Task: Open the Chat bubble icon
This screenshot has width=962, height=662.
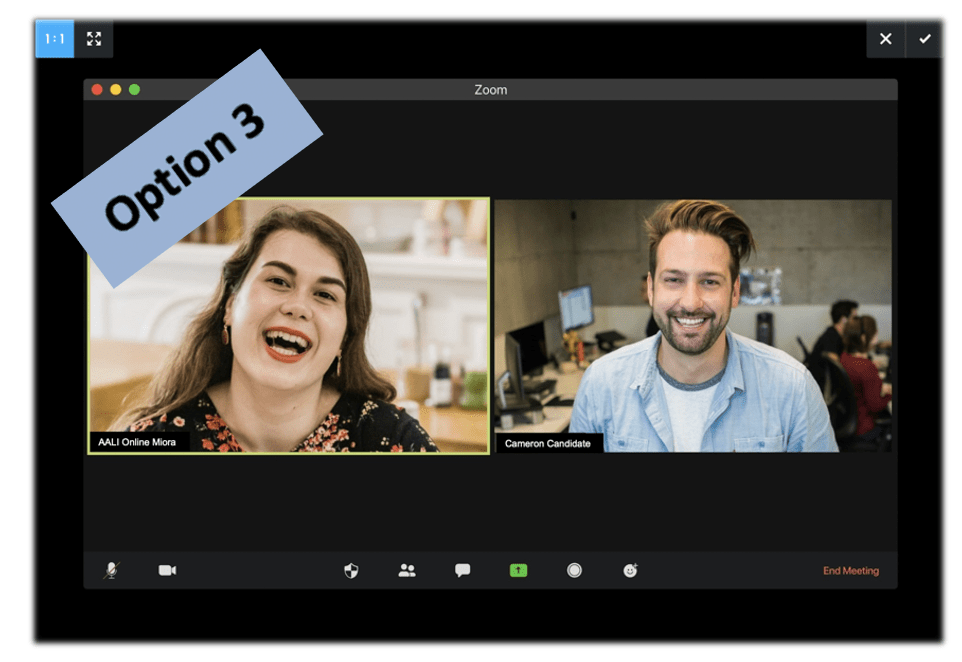Action: 463,571
